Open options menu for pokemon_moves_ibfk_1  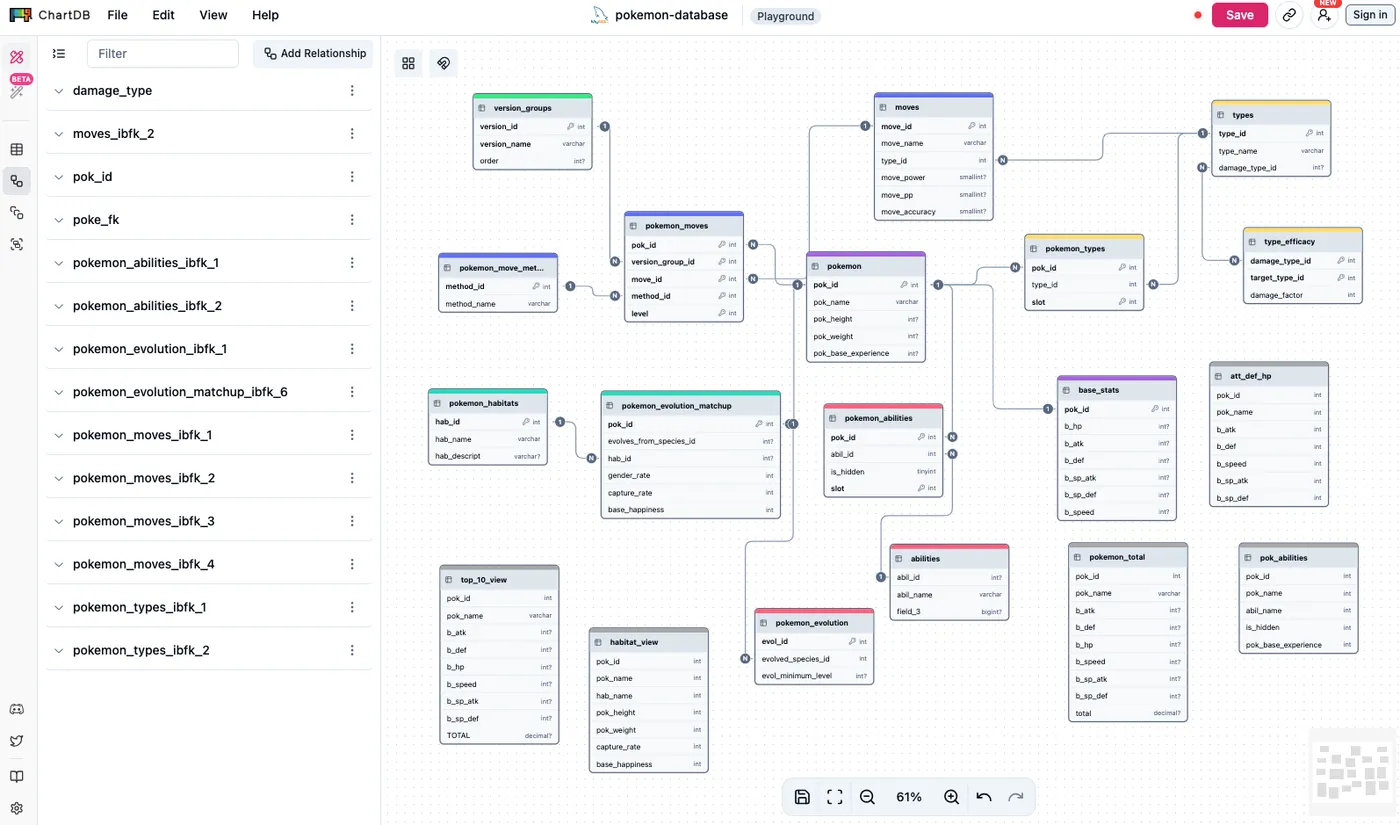[x=352, y=435]
